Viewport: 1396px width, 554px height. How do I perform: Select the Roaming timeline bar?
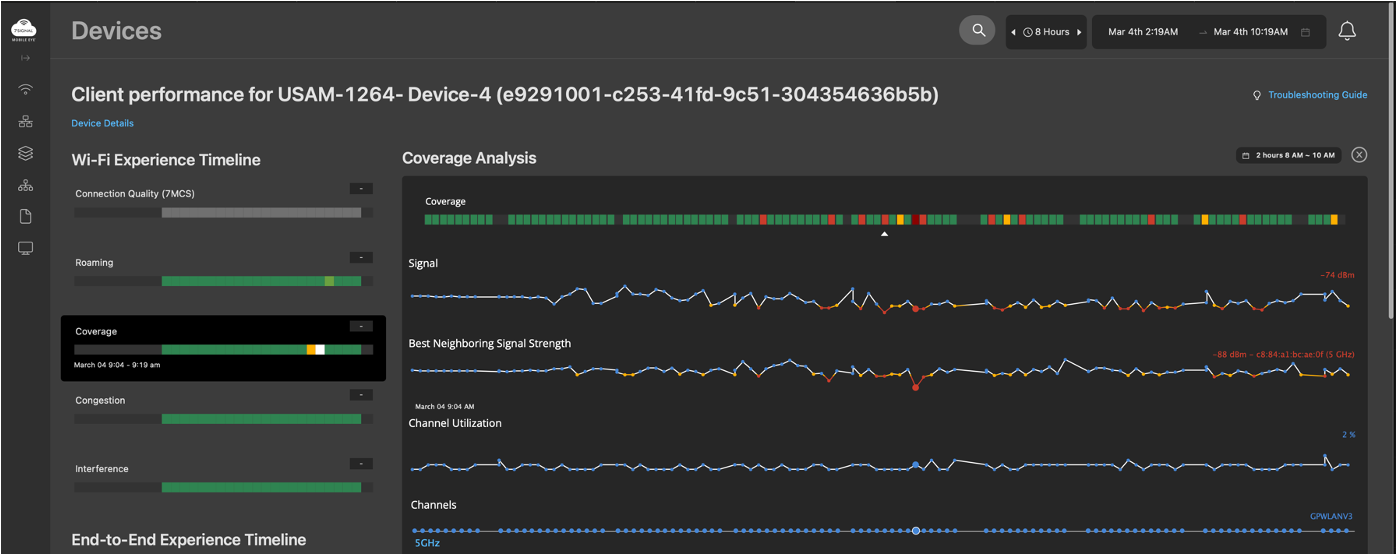pyautogui.click(x=224, y=281)
